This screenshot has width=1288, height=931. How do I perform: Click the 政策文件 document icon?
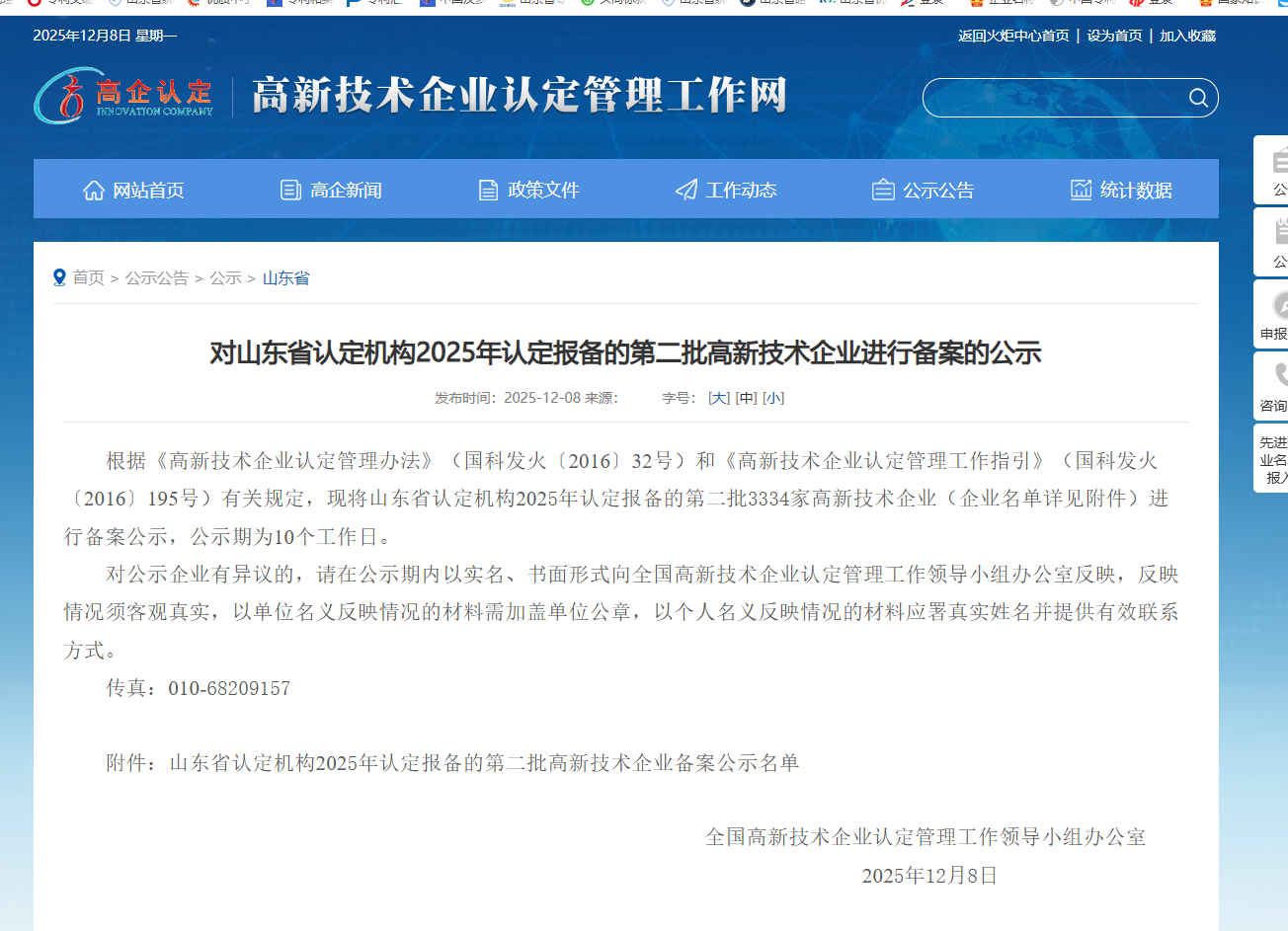coord(488,190)
